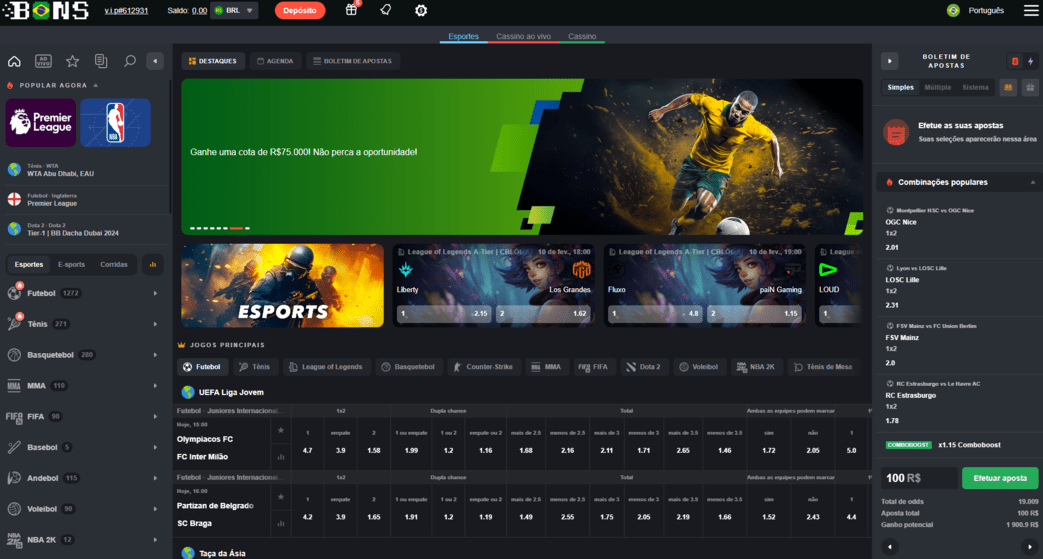Click the yellow icon next to Sistema tab
The width and height of the screenshot is (1043, 559).
(1008, 87)
